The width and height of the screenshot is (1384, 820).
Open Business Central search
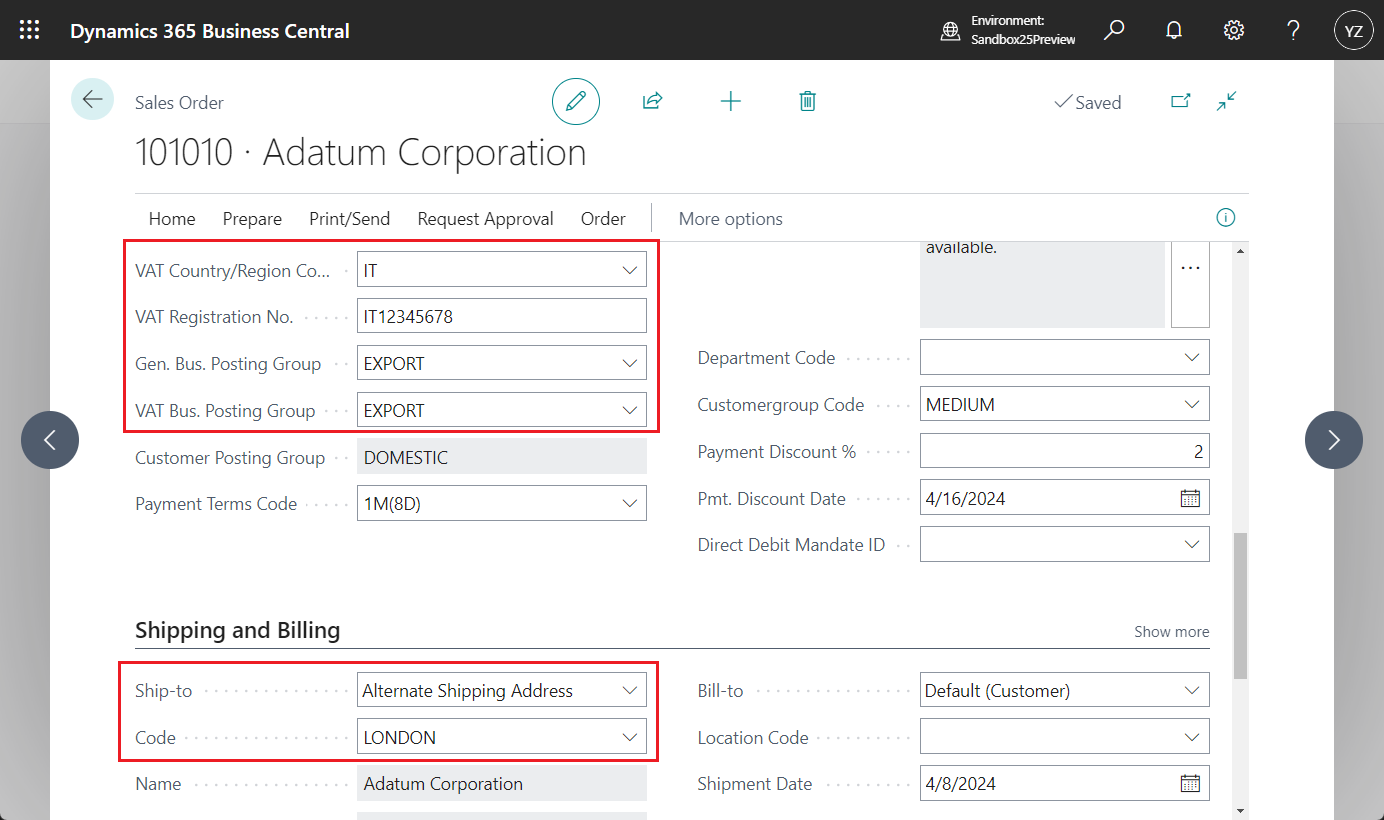coord(1113,30)
